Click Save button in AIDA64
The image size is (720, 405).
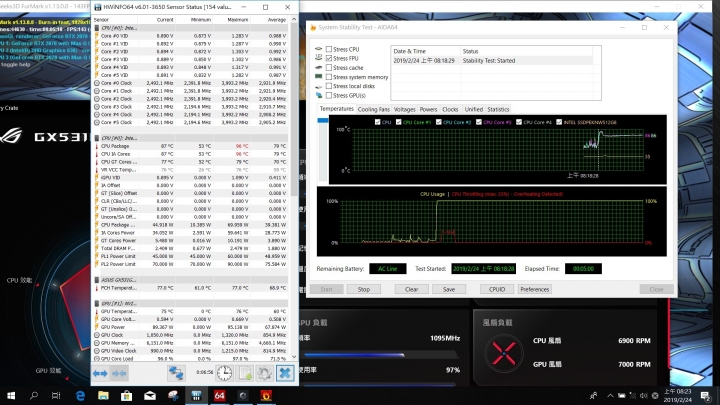click(x=449, y=289)
